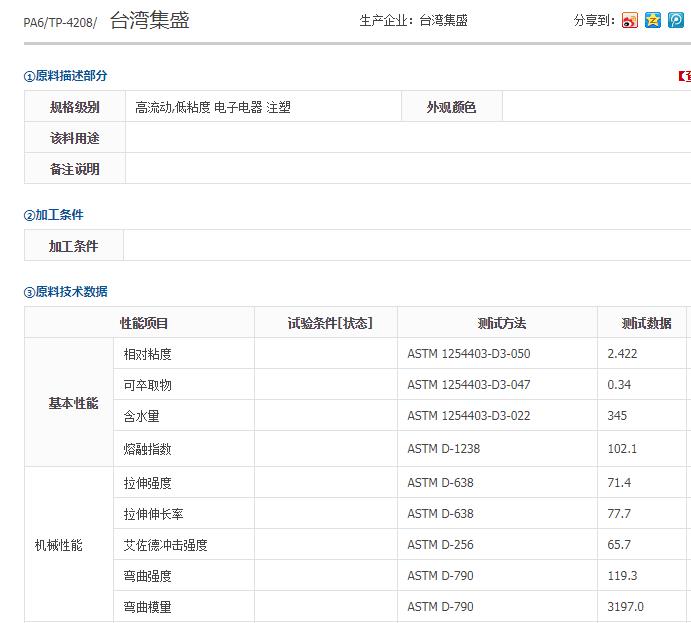Click the 备注说明 label cell

[x=75, y=168]
